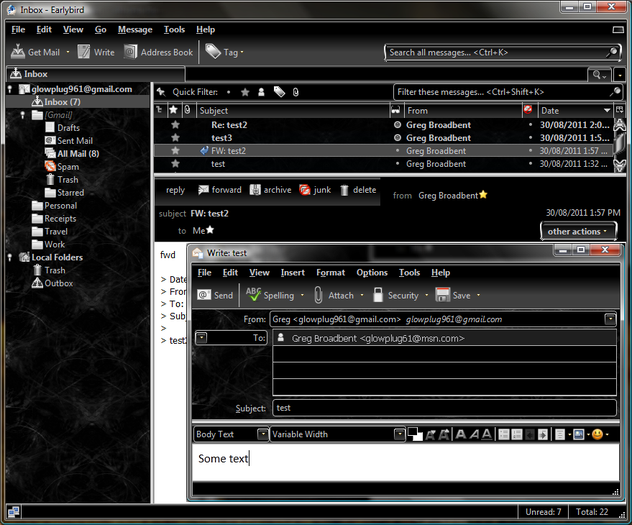Sort by attachment column header
Viewport: 632px width, 525px height.
187,110
